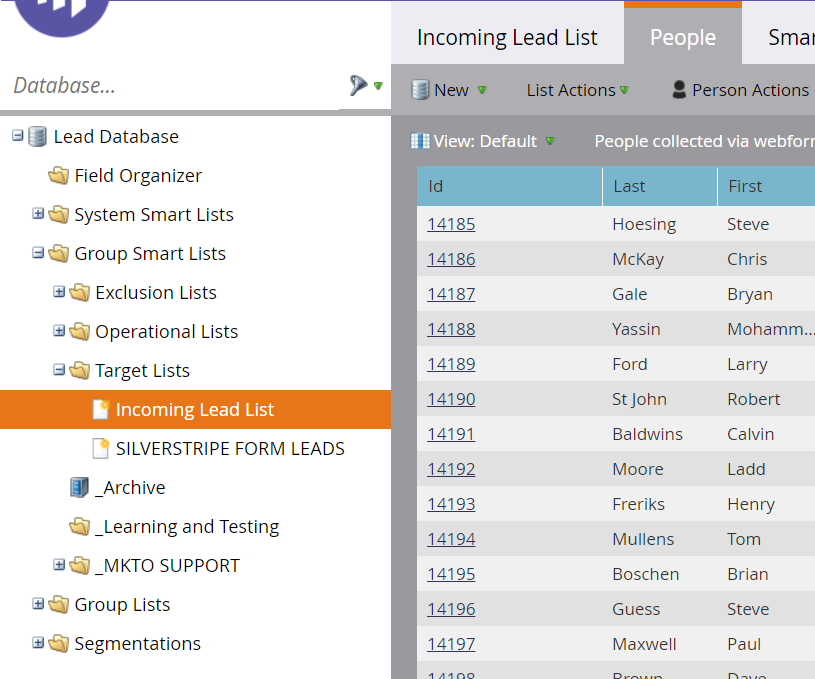Click the Target Lists folder icon
Viewport: 815px width, 679px height.
79,370
